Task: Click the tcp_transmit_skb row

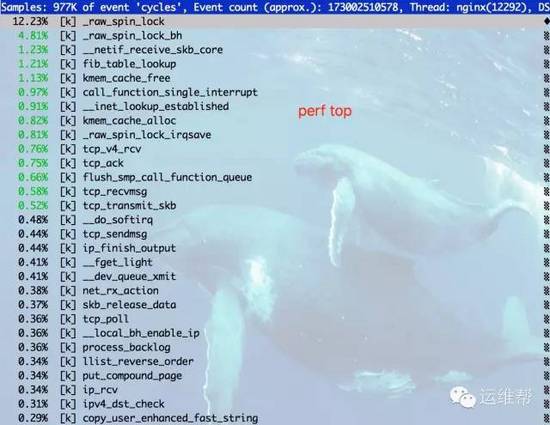Action: point(275,205)
